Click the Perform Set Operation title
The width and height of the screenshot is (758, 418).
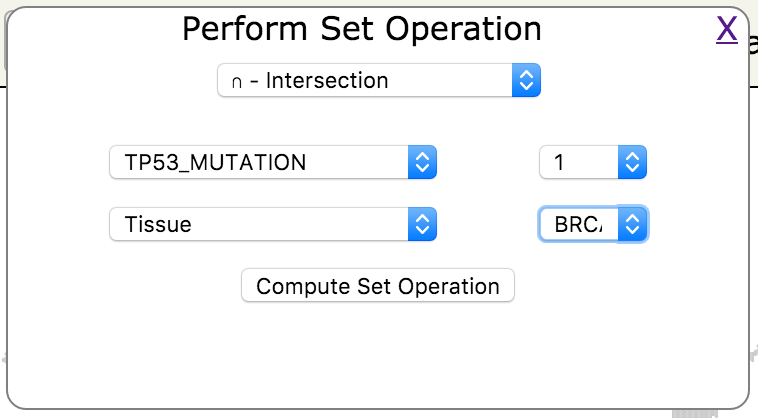point(362,29)
